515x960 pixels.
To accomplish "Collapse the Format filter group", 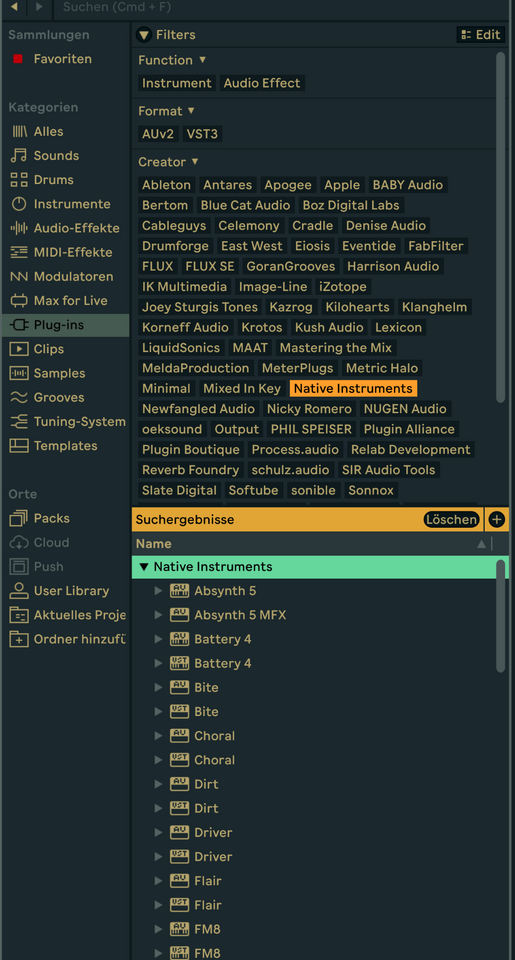I will [191, 111].
